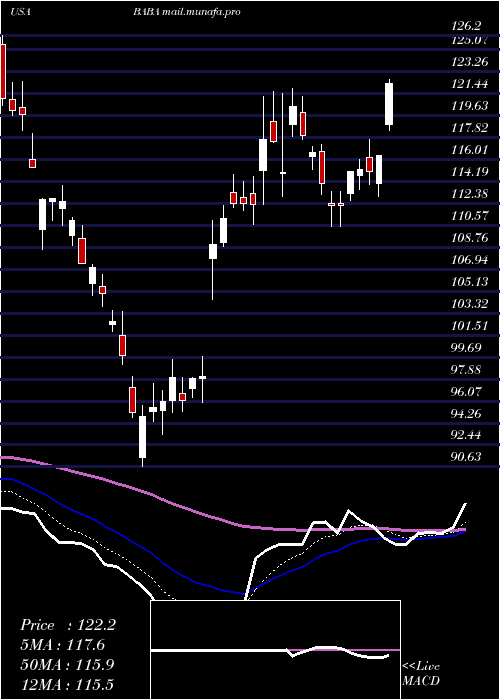
Task: Select the 94.26 price axis label
Action: point(467,413)
